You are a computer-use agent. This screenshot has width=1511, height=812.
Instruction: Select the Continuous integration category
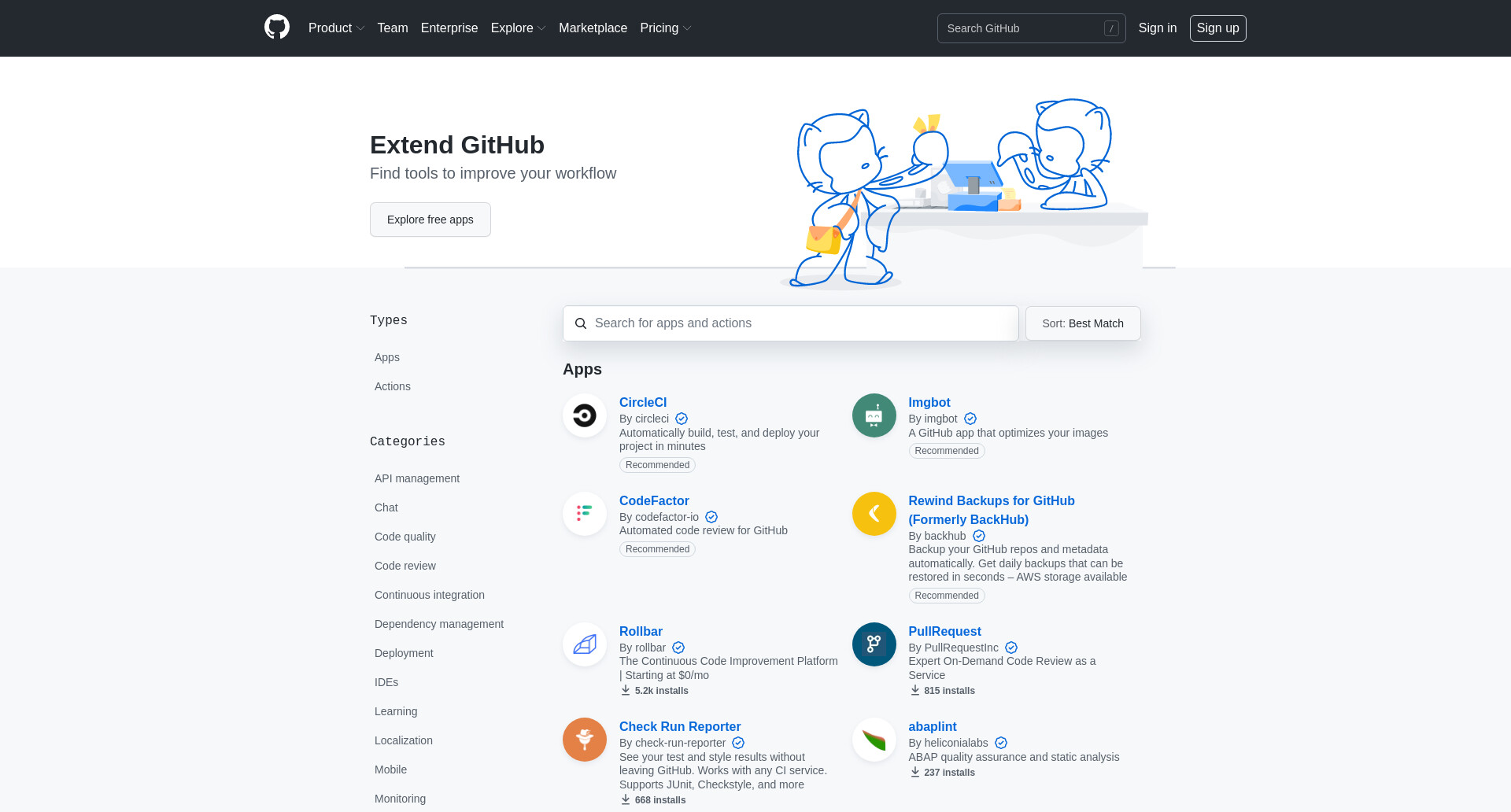click(430, 595)
